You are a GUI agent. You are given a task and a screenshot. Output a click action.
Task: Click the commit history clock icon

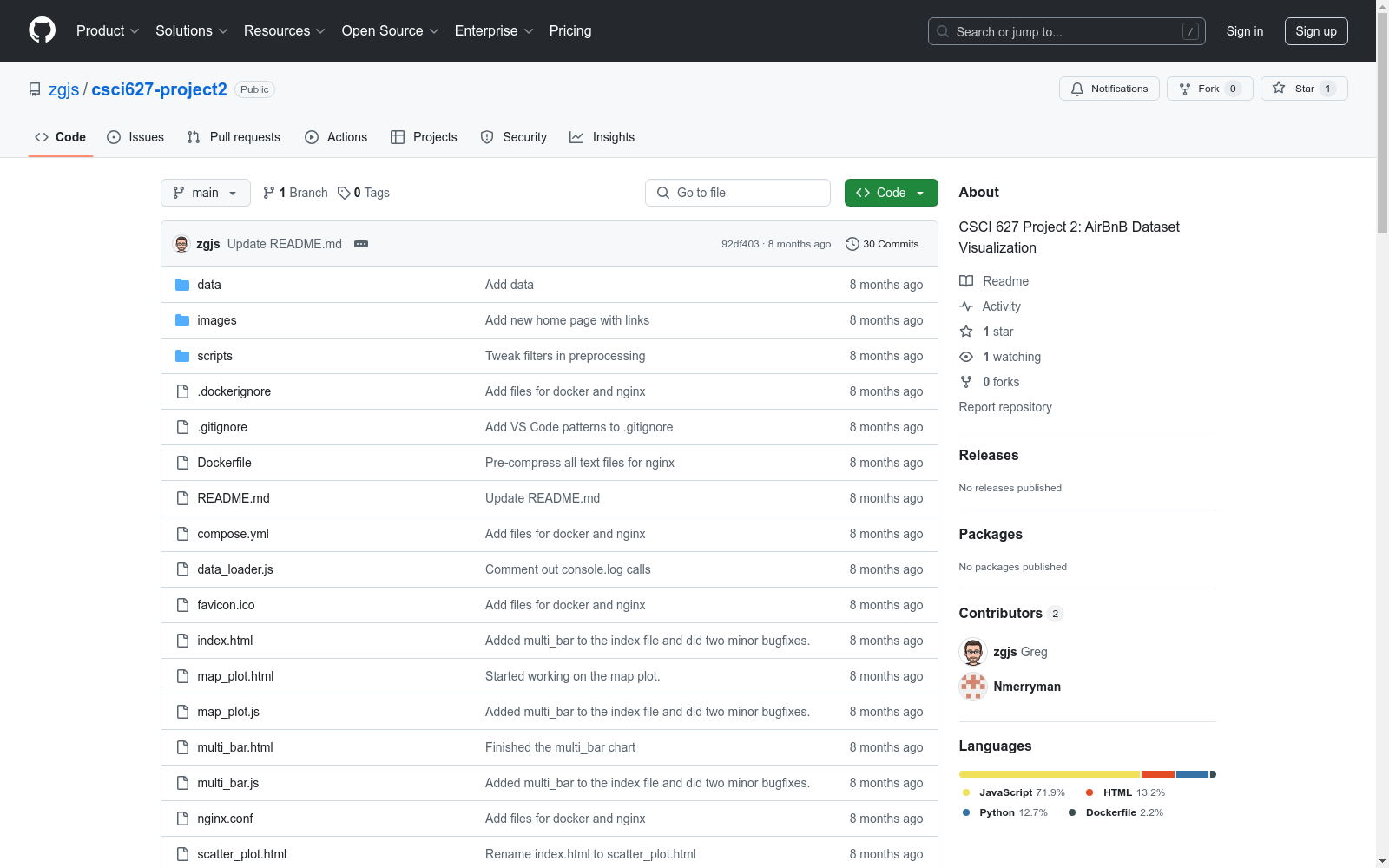pos(852,244)
